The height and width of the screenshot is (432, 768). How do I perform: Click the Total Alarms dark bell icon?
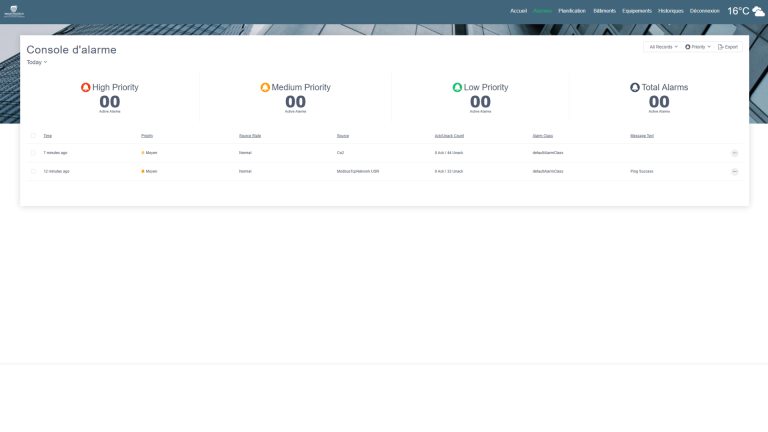(635, 87)
